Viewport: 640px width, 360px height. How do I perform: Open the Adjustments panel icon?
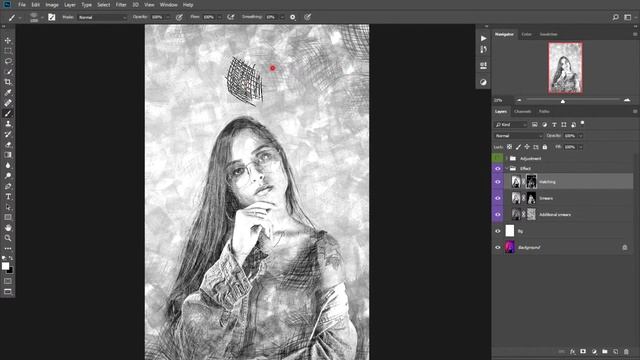pyautogui.click(x=483, y=82)
